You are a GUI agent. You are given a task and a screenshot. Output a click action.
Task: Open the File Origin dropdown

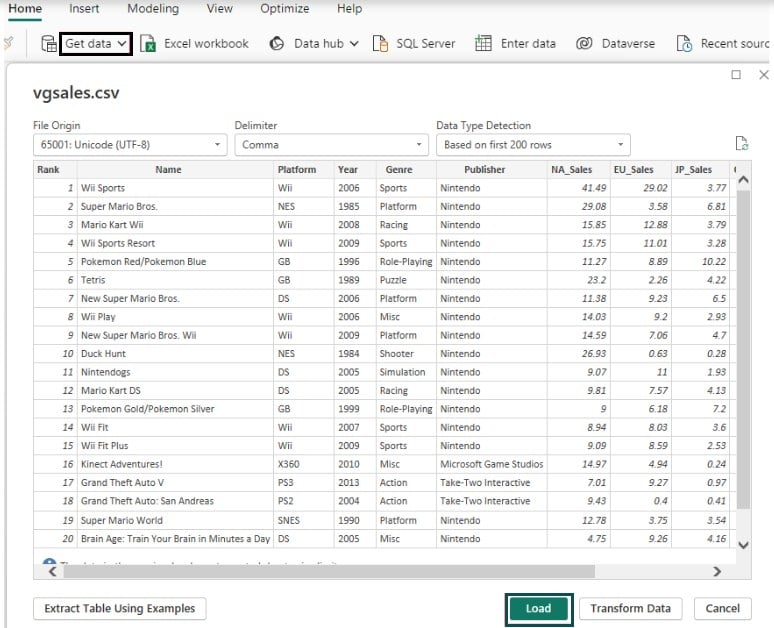[130, 145]
